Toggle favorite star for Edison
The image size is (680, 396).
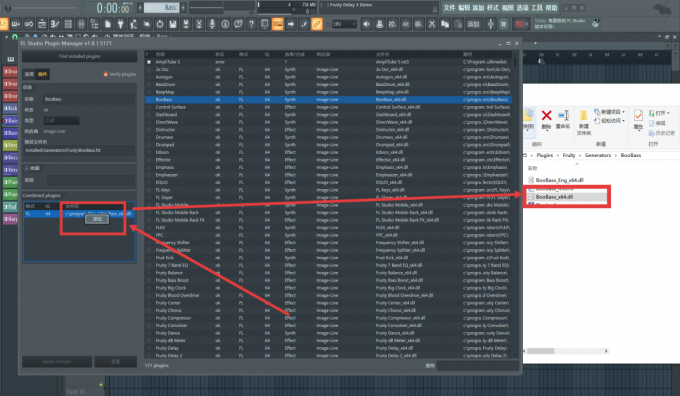(x=149, y=152)
